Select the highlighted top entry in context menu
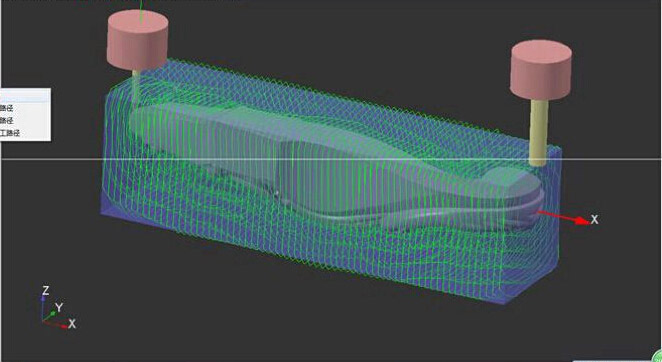Screen dimensions: 662x362 point(25,95)
